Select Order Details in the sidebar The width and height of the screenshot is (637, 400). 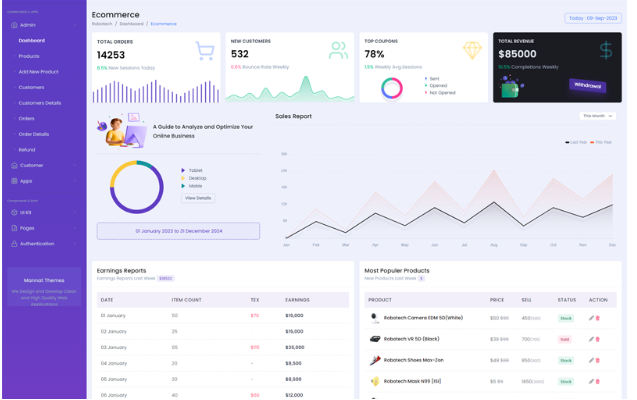(x=34, y=134)
